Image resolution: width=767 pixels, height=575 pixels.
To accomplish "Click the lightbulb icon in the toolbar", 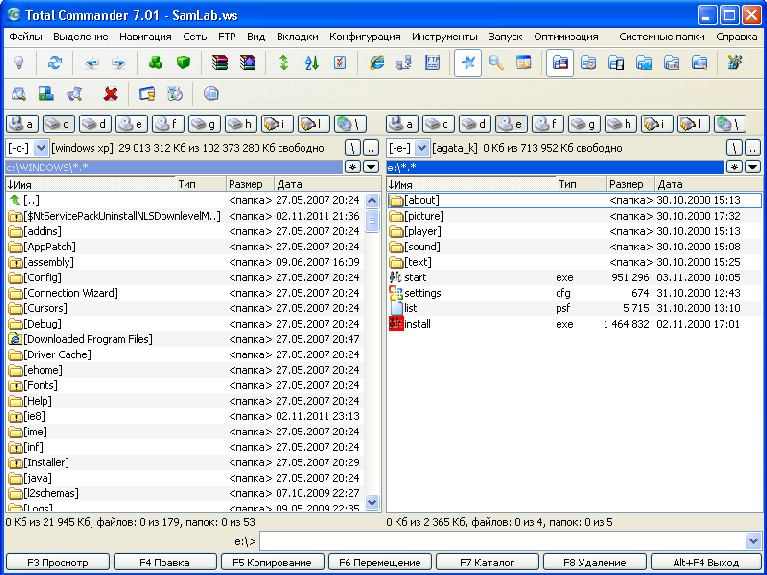I will tap(19, 63).
